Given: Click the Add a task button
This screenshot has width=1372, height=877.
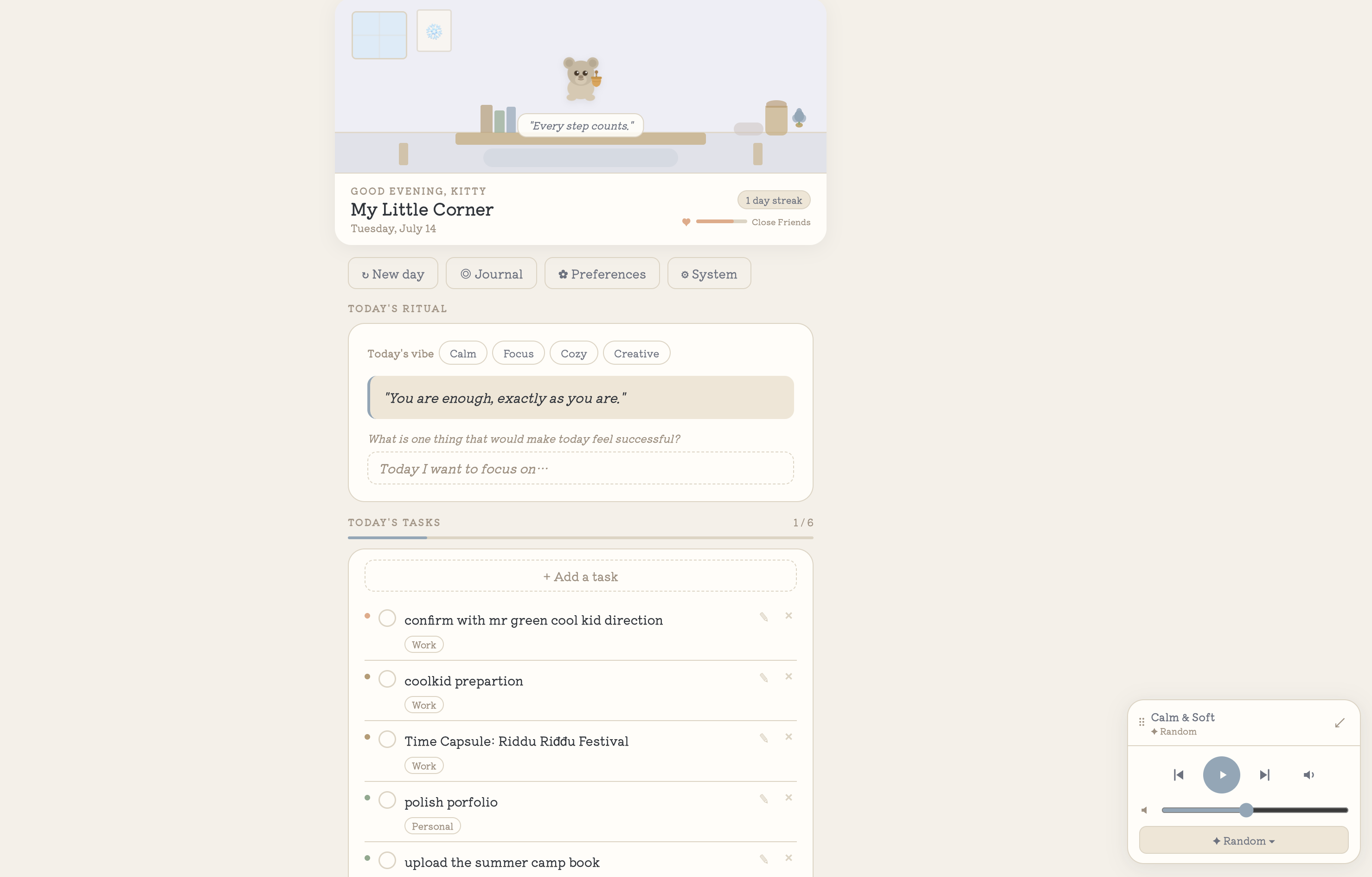Looking at the screenshot, I should pyautogui.click(x=580, y=576).
